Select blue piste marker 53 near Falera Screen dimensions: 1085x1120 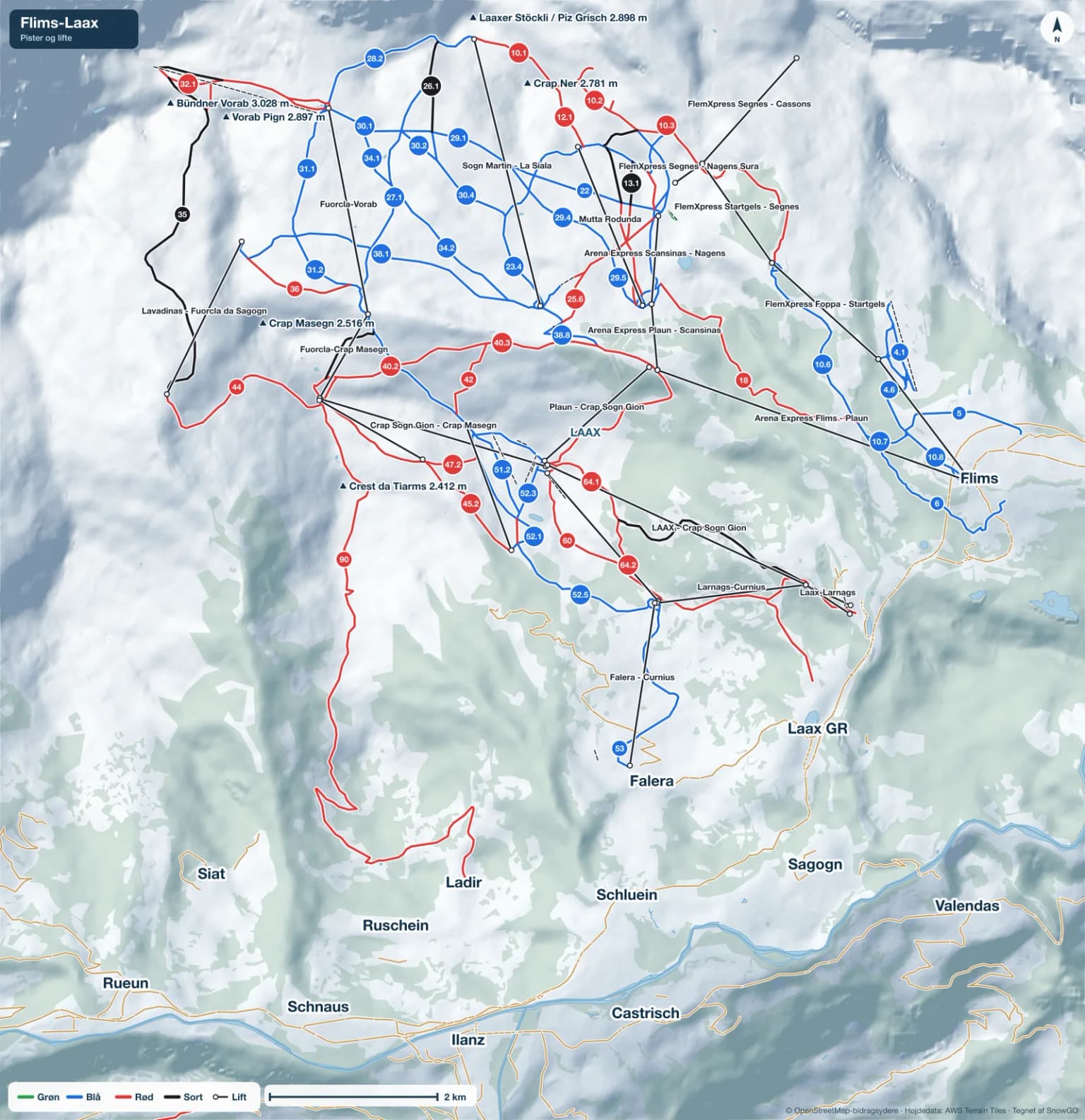pos(619,748)
